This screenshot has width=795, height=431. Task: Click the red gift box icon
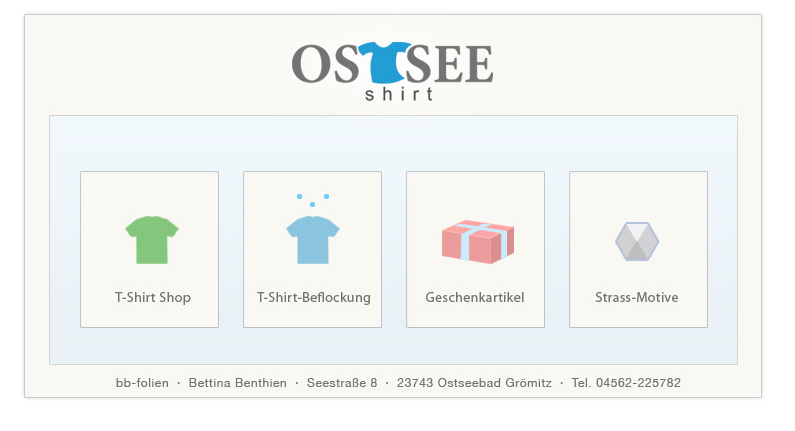(478, 242)
